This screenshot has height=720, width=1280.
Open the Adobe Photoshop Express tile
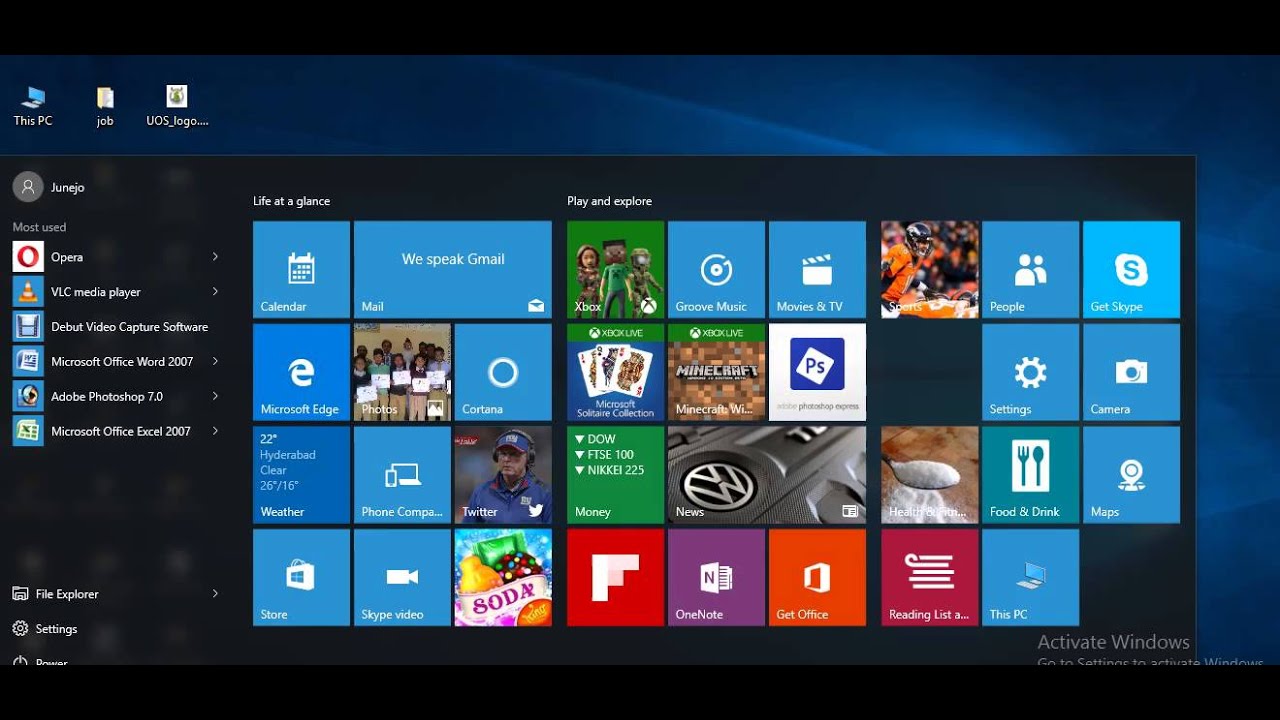click(x=817, y=372)
